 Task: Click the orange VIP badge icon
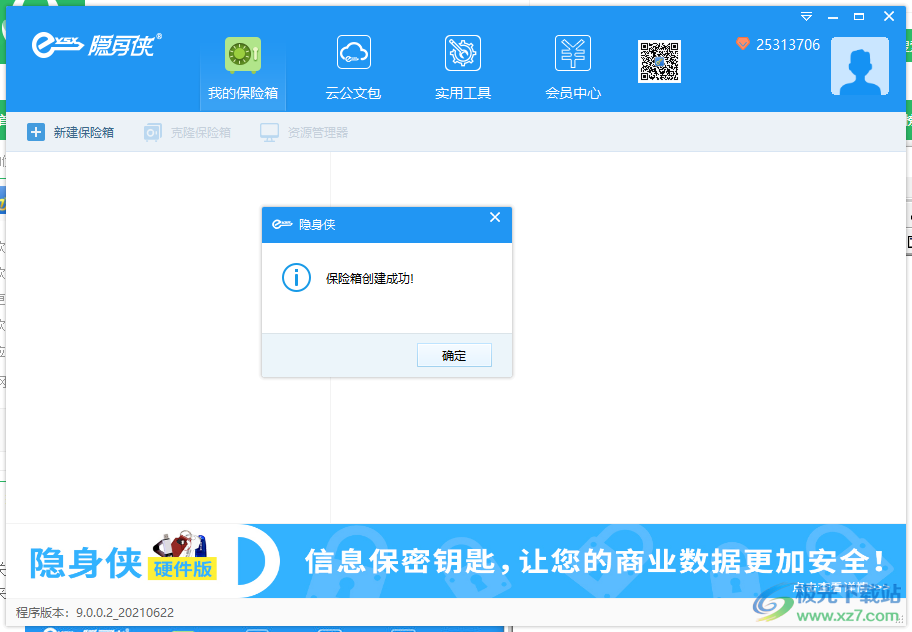[741, 44]
